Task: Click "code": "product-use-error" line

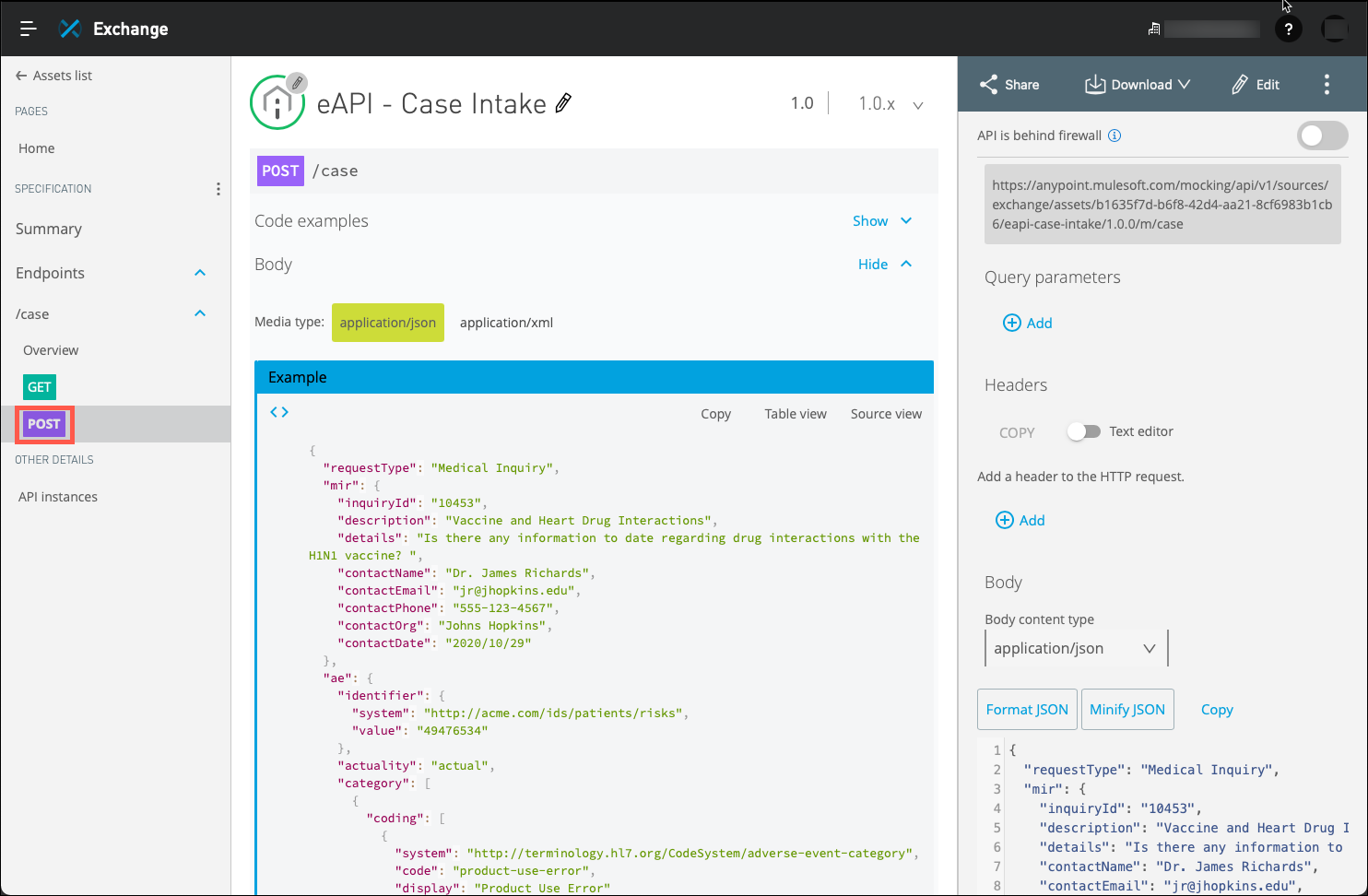Action: point(495,871)
